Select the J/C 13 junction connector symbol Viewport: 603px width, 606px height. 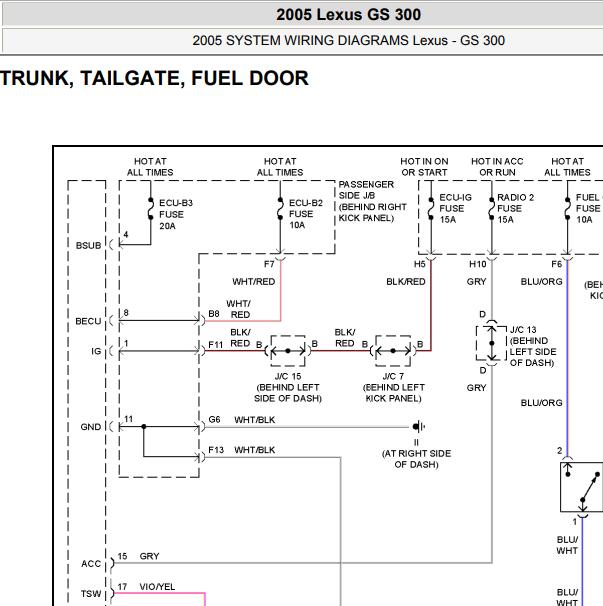tap(491, 343)
